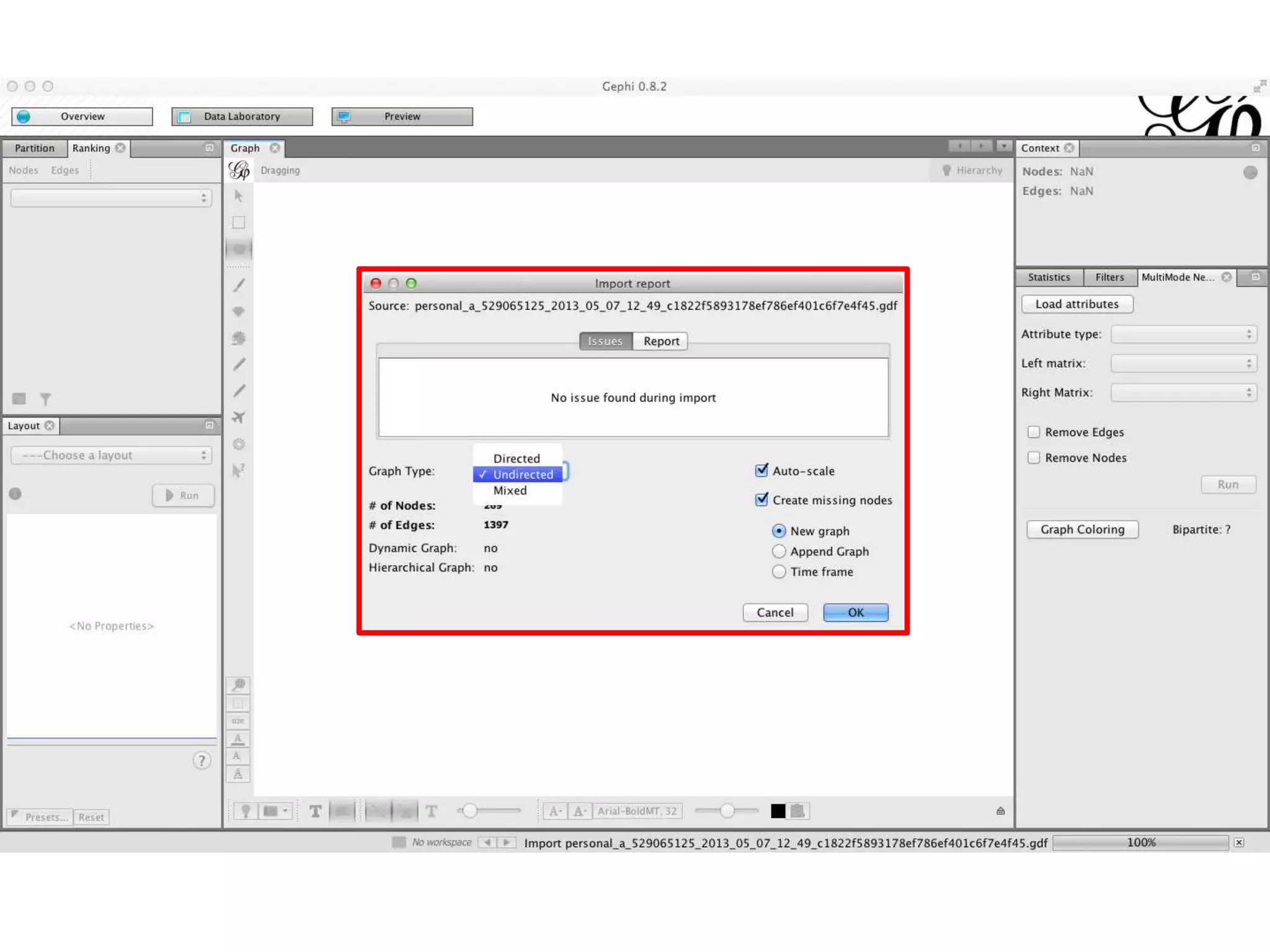Select the arrow direct selection tool

(239, 196)
